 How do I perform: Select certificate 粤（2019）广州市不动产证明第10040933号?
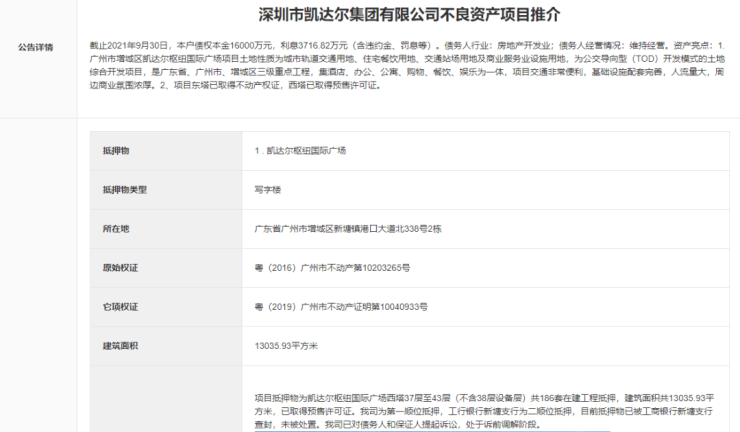(341, 307)
